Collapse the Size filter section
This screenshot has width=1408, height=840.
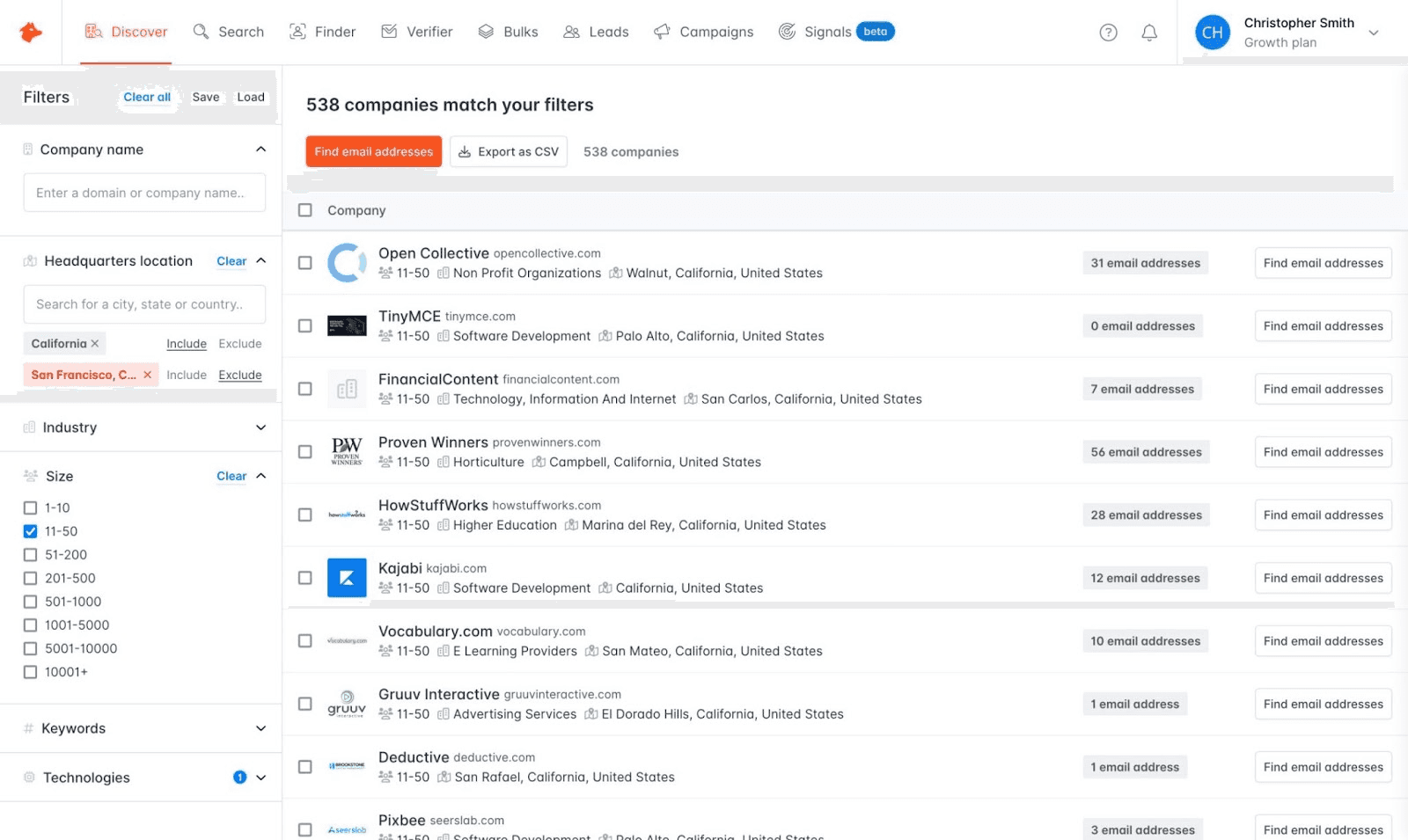[260, 476]
